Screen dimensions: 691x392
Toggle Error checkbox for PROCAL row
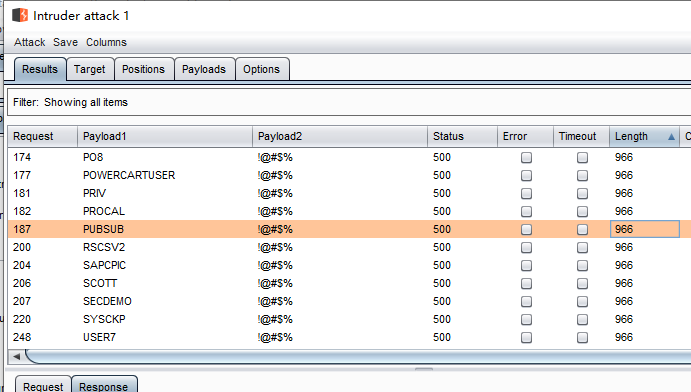pyautogui.click(x=526, y=212)
